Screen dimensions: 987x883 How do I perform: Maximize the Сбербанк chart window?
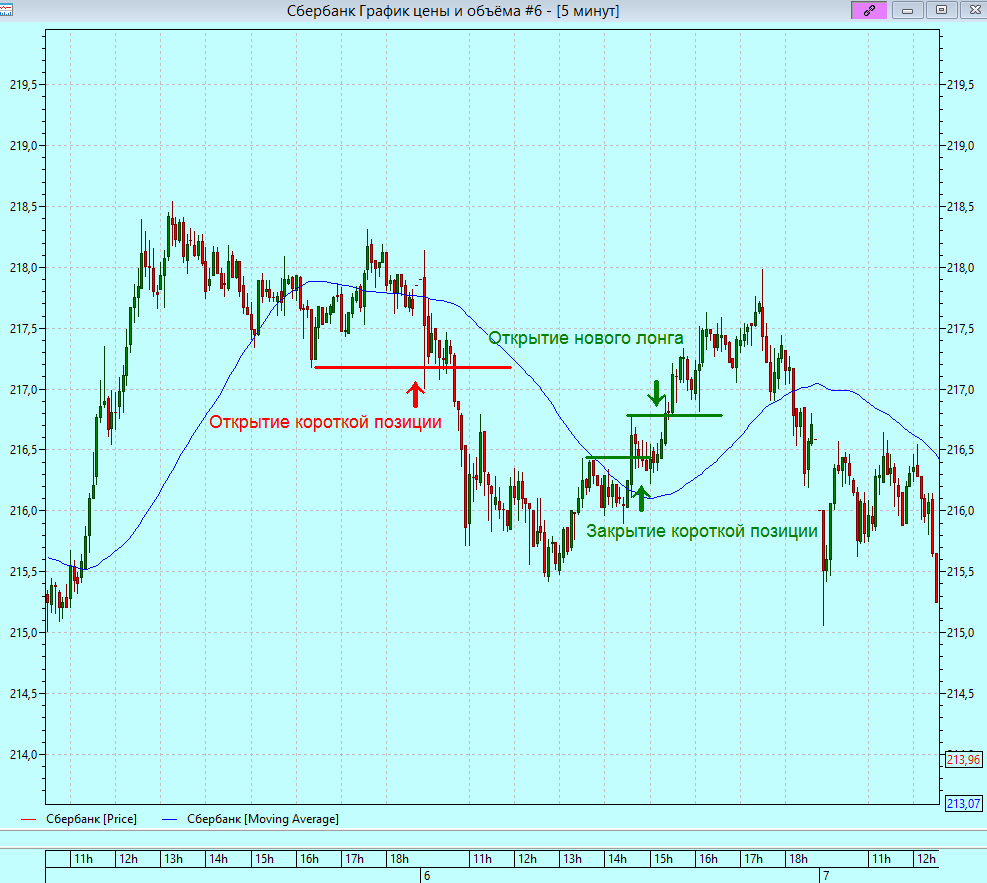(x=941, y=10)
